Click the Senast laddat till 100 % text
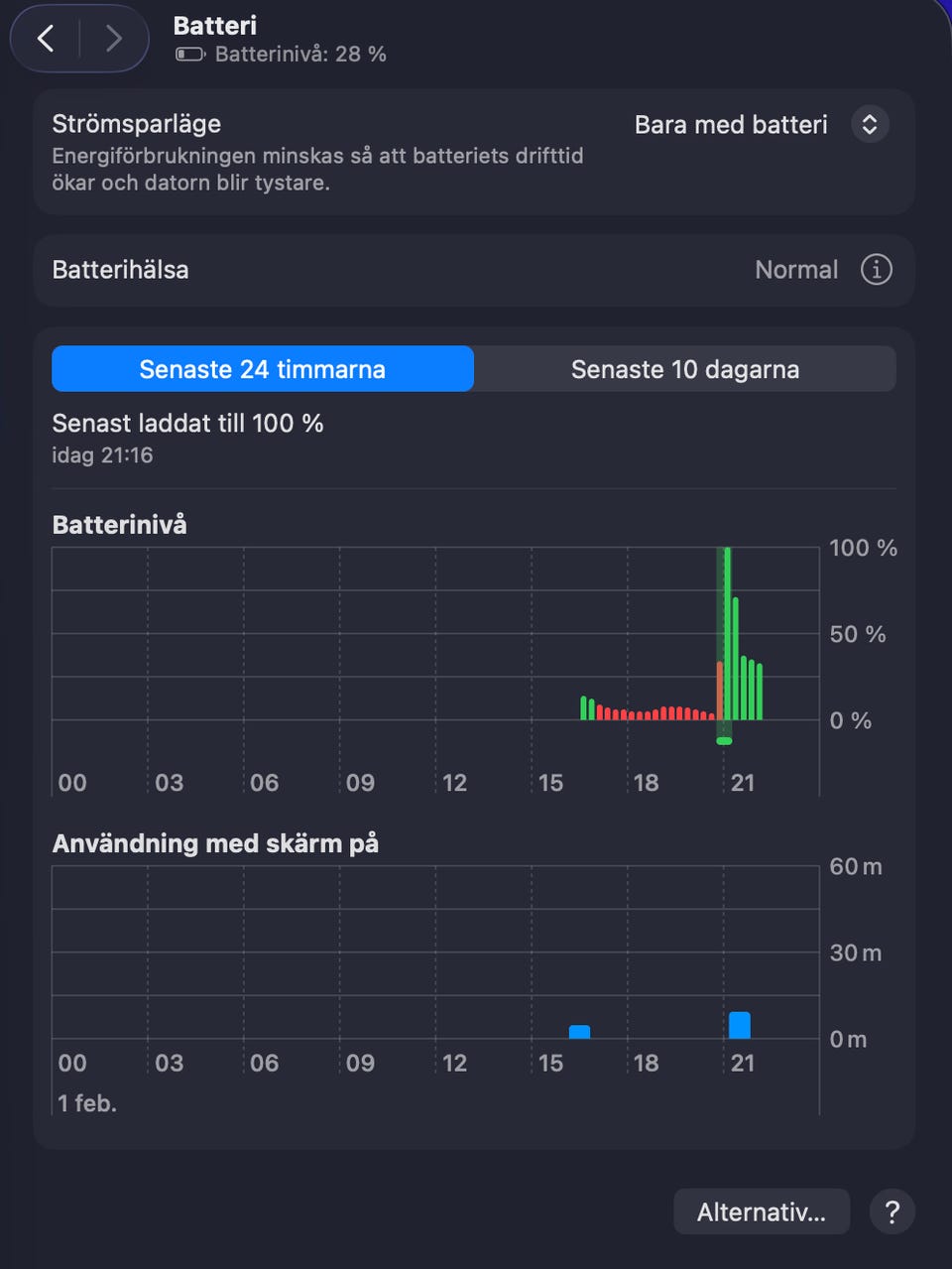The image size is (952, 1269). click(x=187, y=424)
